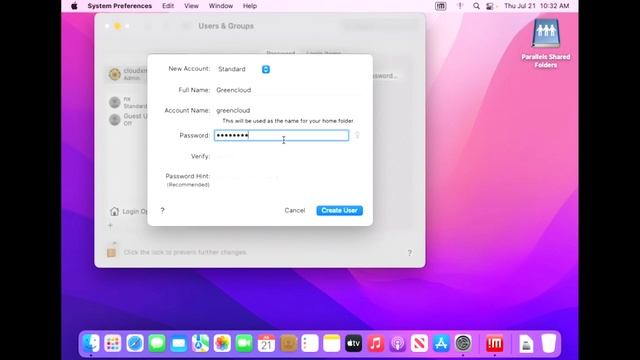Screen dimensions: 640x360
Task: Click the Verify password field
Action: [x=288, y=156]
